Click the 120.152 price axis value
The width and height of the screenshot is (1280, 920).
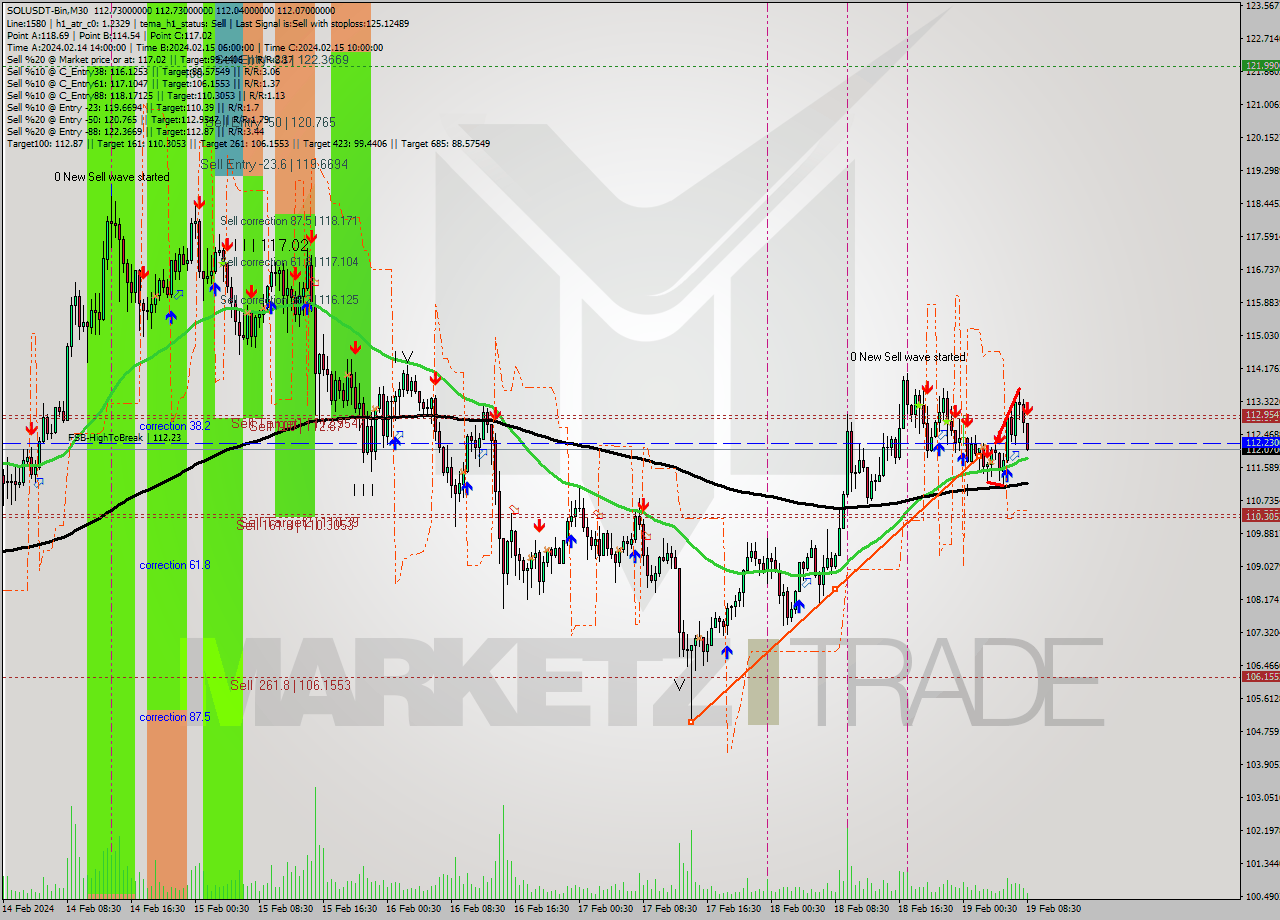[x=1262, y=137]
